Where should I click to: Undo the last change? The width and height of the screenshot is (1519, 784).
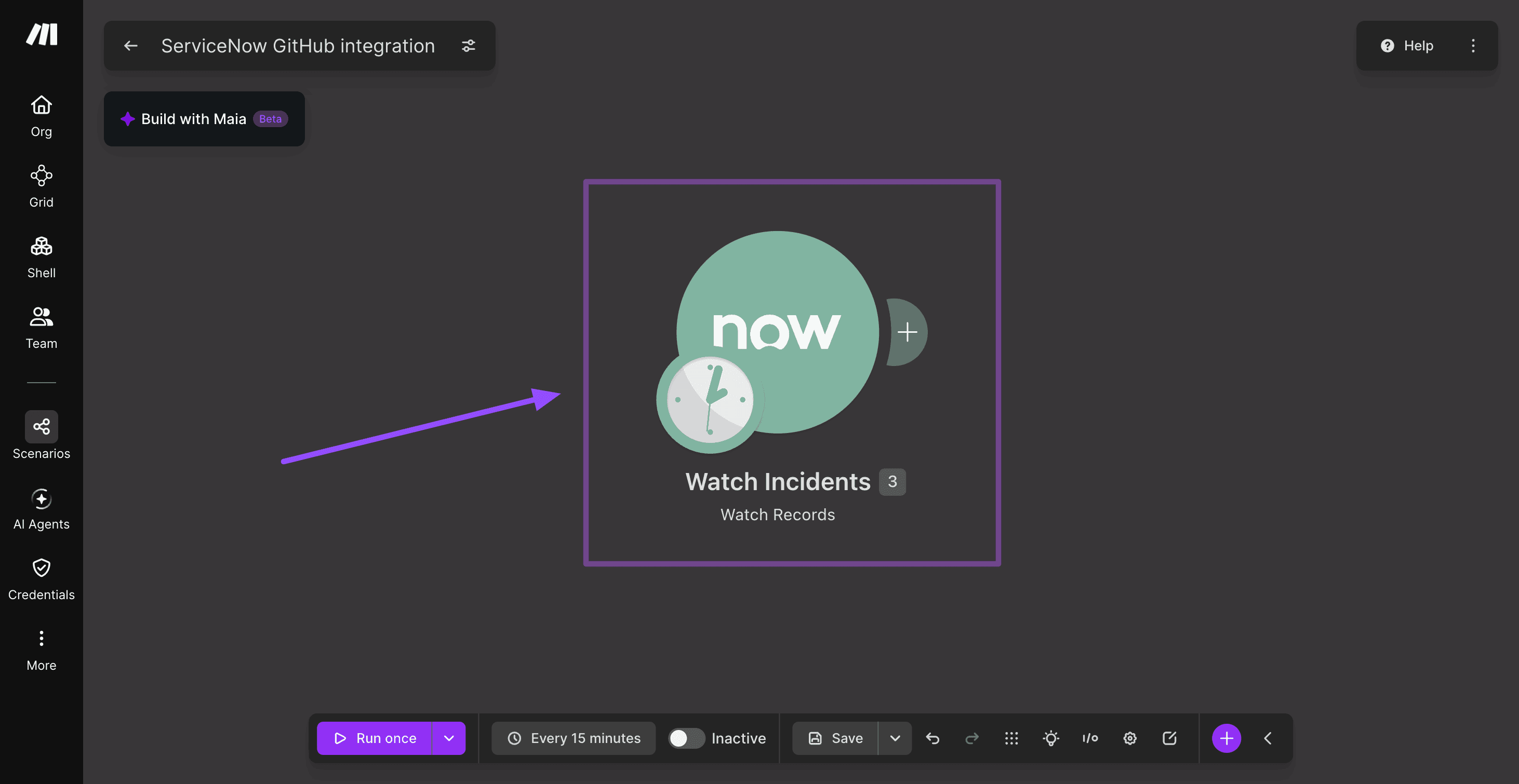(932, 738)
